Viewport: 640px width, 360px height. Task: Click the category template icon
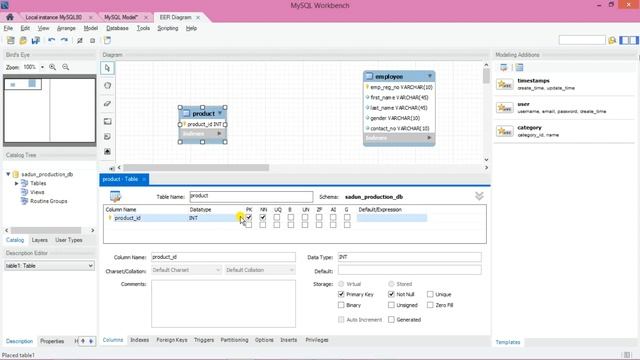coord(505,131)
